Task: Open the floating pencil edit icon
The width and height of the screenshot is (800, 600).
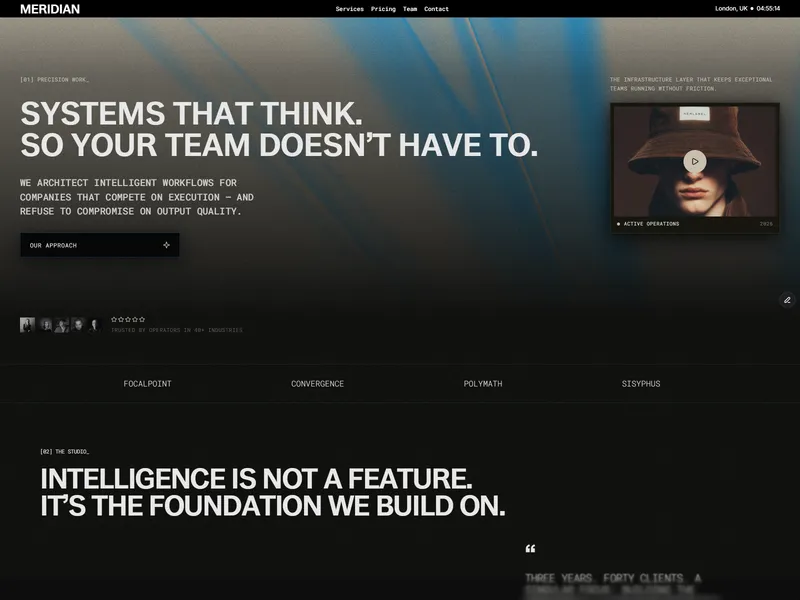Action: pyautogui.click(x=787, y=300)
